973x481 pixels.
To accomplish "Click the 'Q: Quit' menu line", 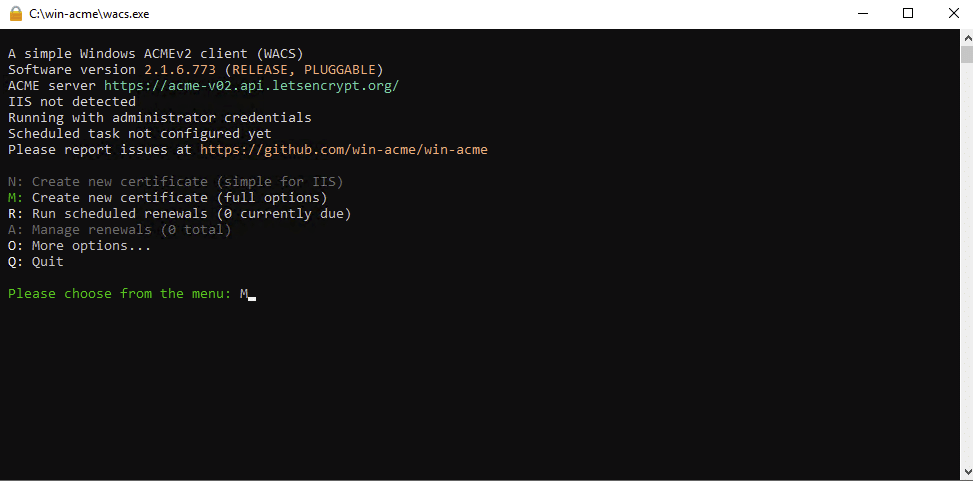I will coord(36,262).
